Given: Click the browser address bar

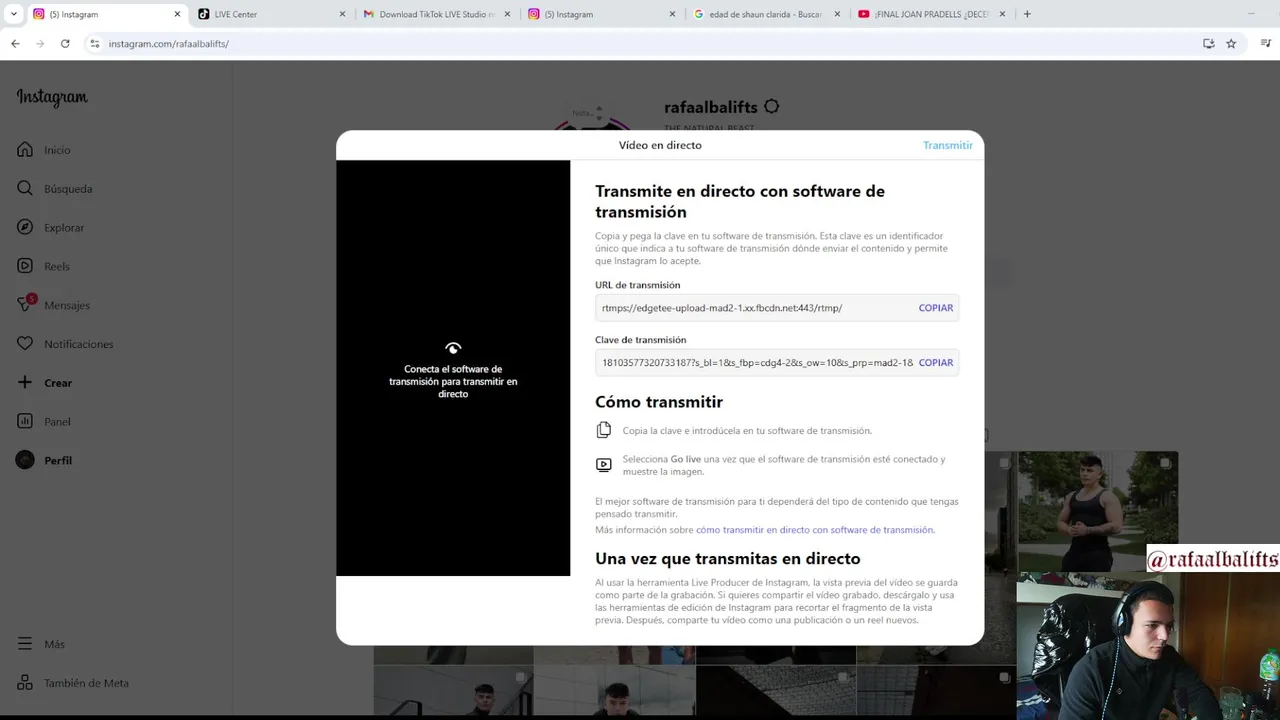Looking at the screenshot, I should click(640, 44).
